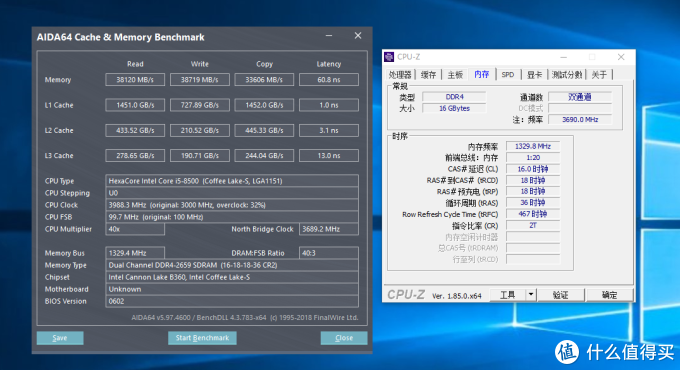Image resolution: width=680 pixels, height=370 pixels.
Task: Open the 测試分數 tab in CPU-Z
Action: pyautogui.click(x=567, y=75)
